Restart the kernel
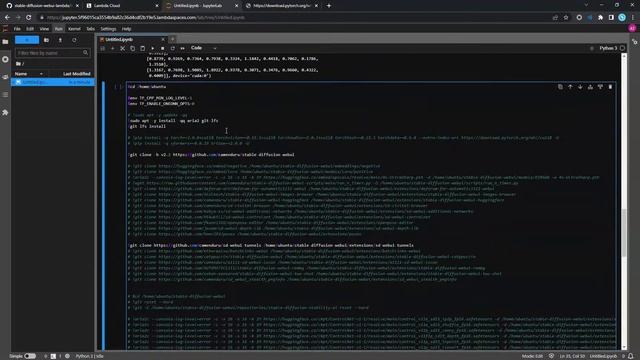Viewport: 640px width, 360px height. [173, 48]
